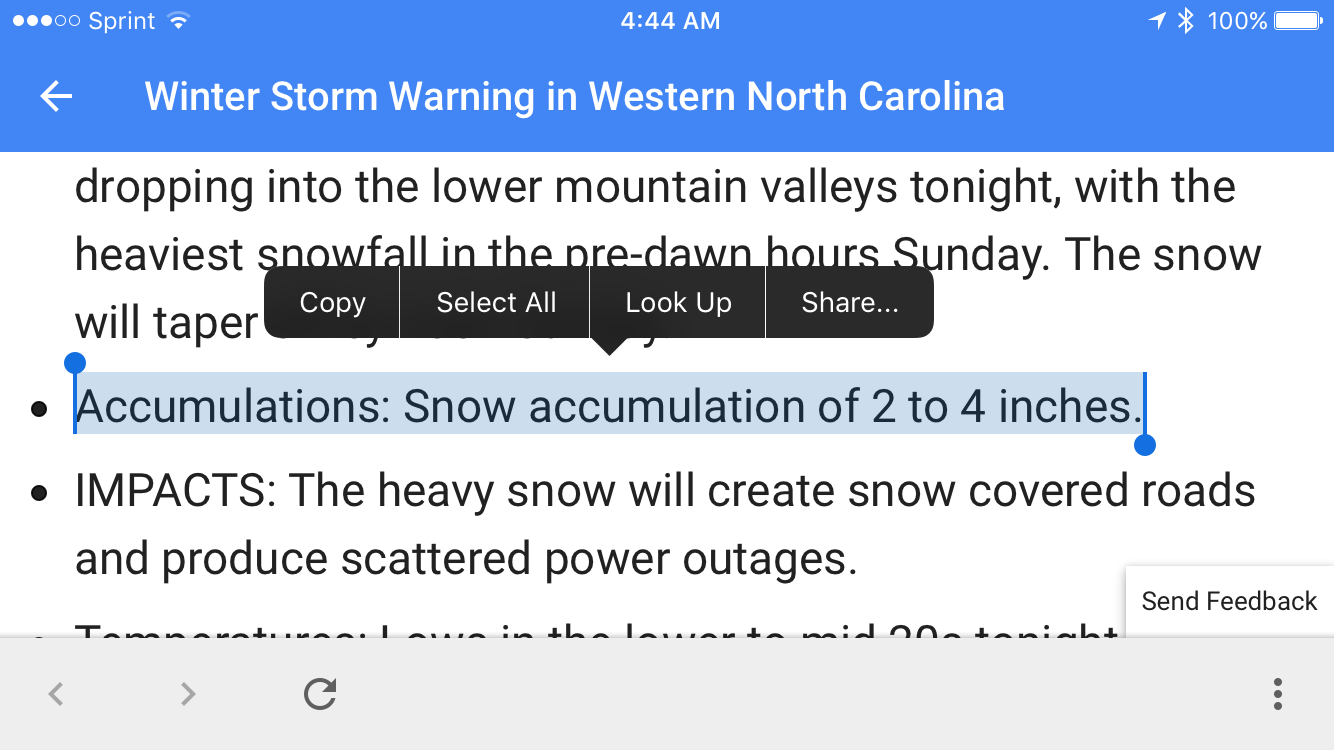Viewport: 1334px width, 750px height.
Task: Choose Share... from the selection menu
Action: coord(850,302)
